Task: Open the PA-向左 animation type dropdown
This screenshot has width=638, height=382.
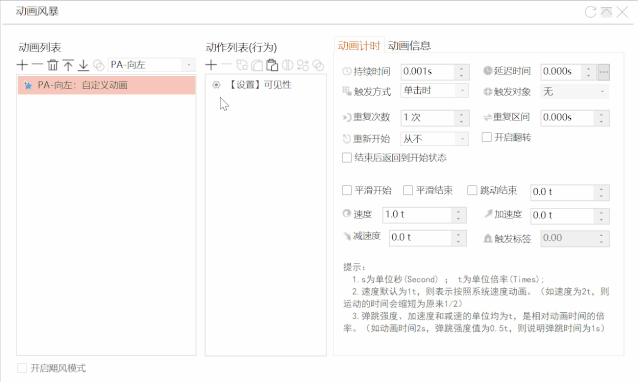Action: [x=151, y=65]
